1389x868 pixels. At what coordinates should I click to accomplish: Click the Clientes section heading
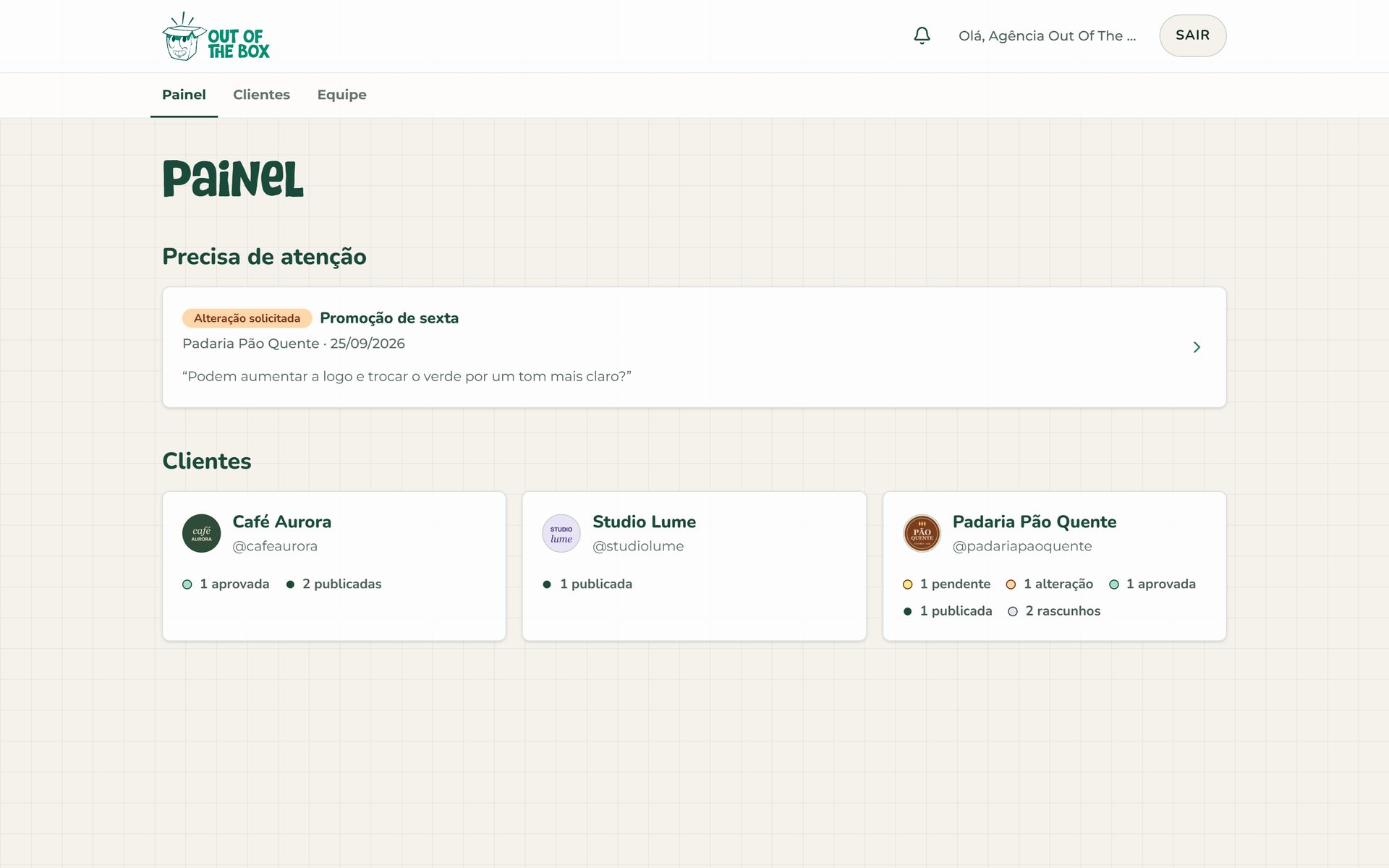(x=207, y=461)
